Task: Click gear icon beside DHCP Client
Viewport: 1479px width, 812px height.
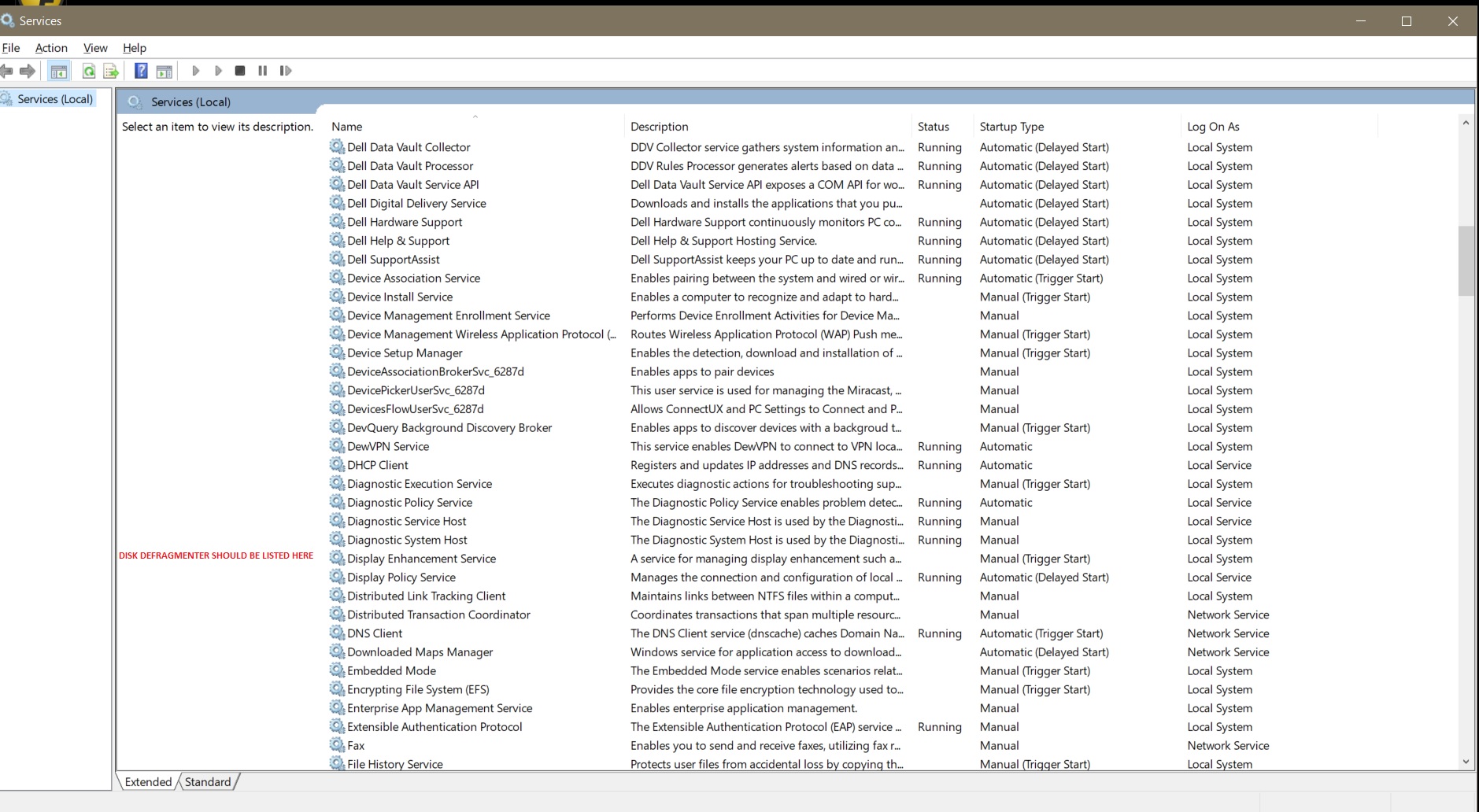Action: [337, 464]
